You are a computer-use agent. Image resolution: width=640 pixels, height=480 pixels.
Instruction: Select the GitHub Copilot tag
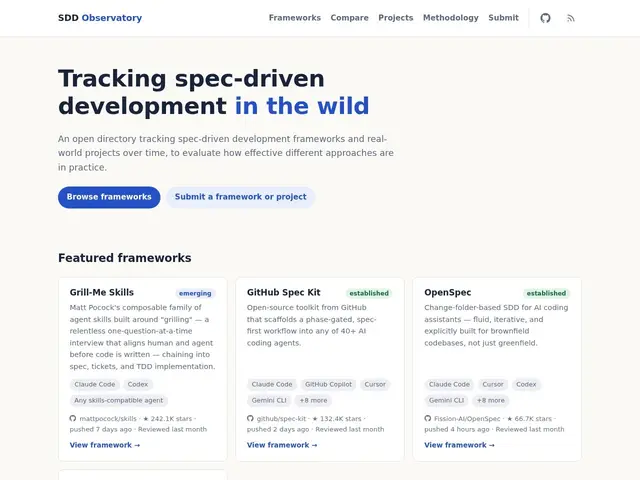(x=328, y=384)
